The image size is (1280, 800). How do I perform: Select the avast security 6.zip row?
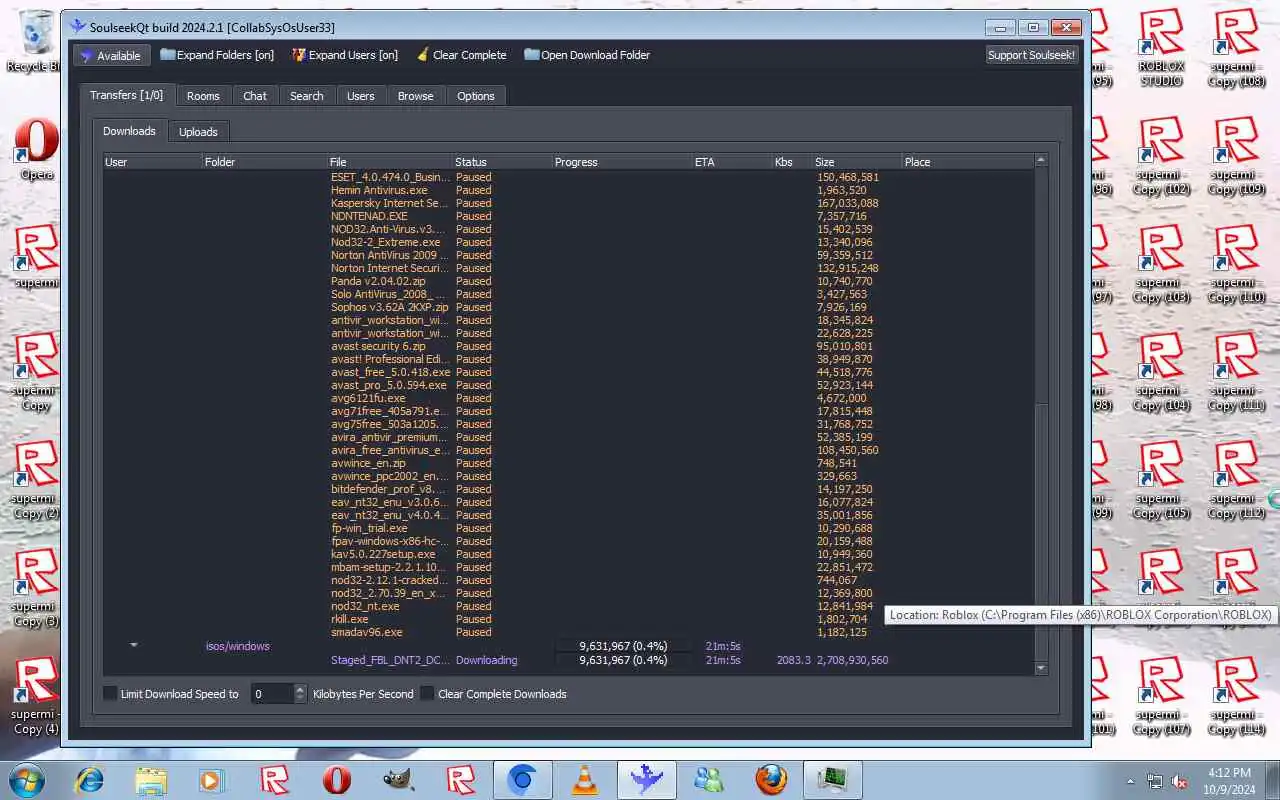coord(569,346)
